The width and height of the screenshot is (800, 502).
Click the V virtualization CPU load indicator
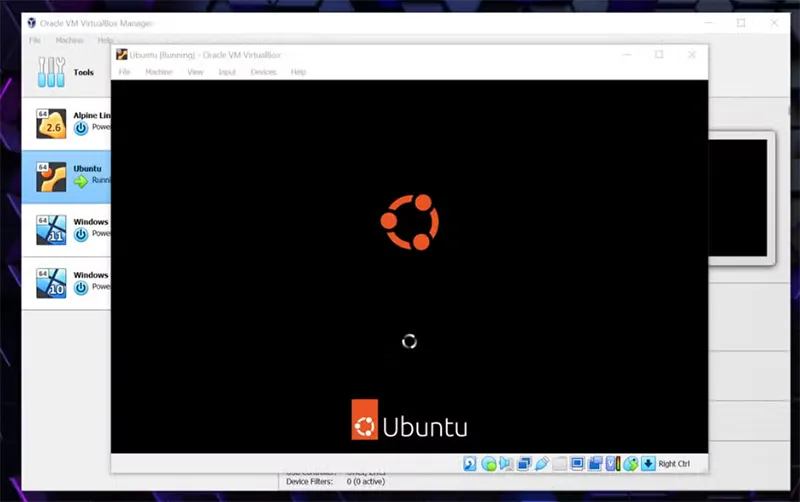click(613, 463)
